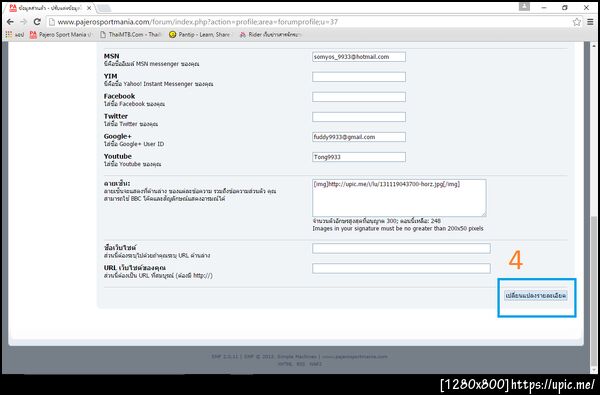Click the Simple Machines footer link
The image size is (600, 395).
click(297, 357)
